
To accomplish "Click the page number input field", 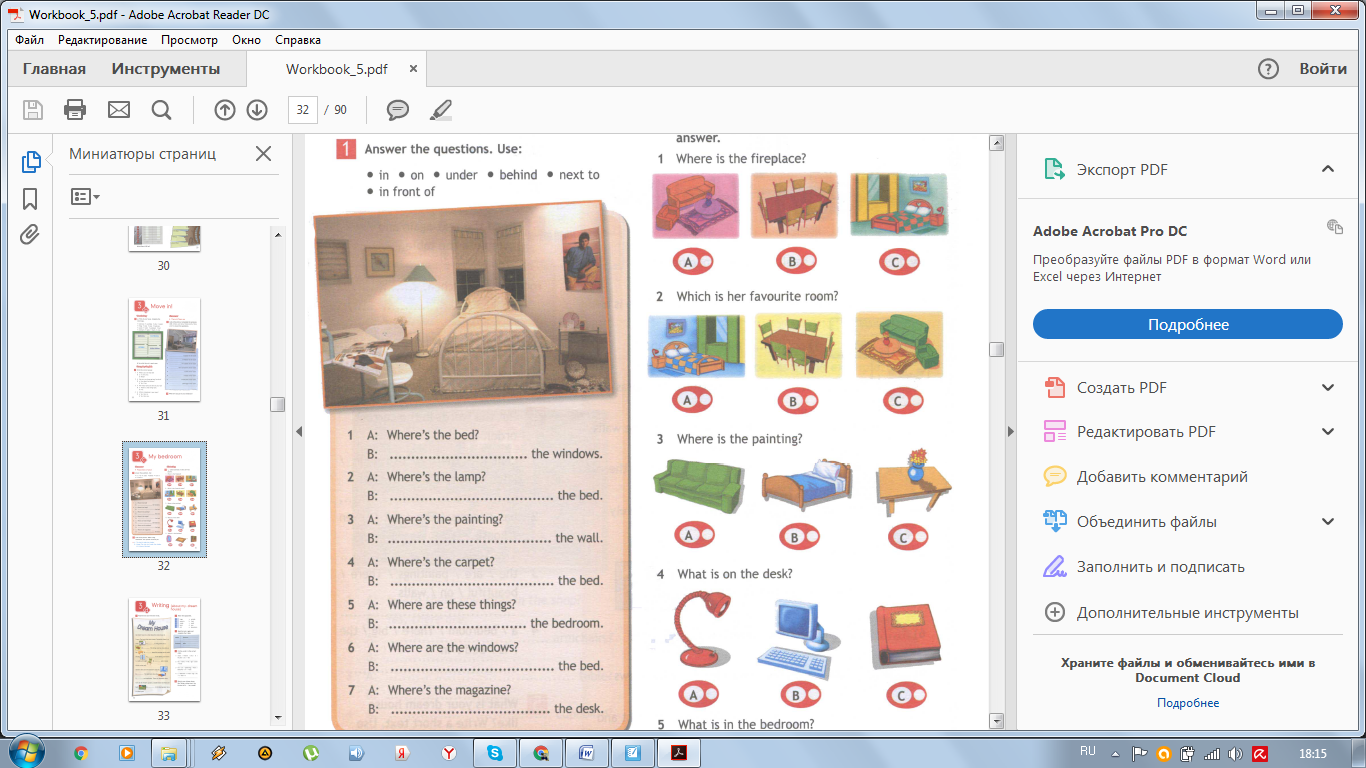I will point(302,110).
